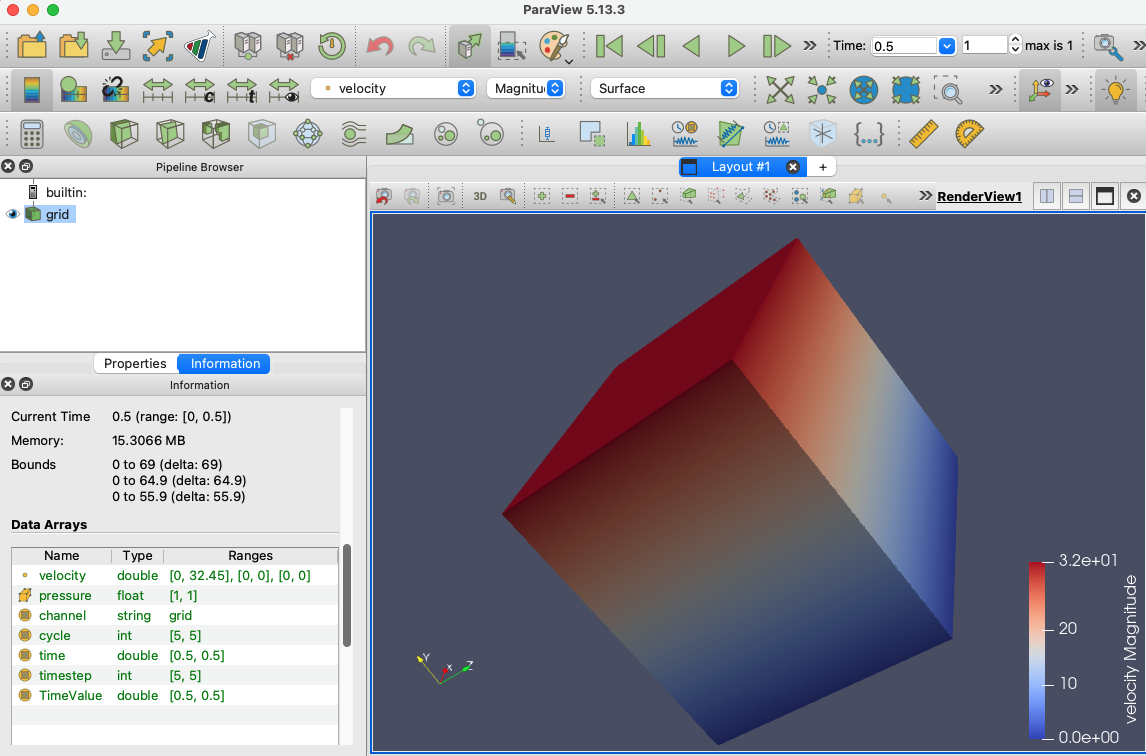Toggle the light kit bulb button
The height and width of the screenshot is (756, 1146).
[x=1115, y=89]
